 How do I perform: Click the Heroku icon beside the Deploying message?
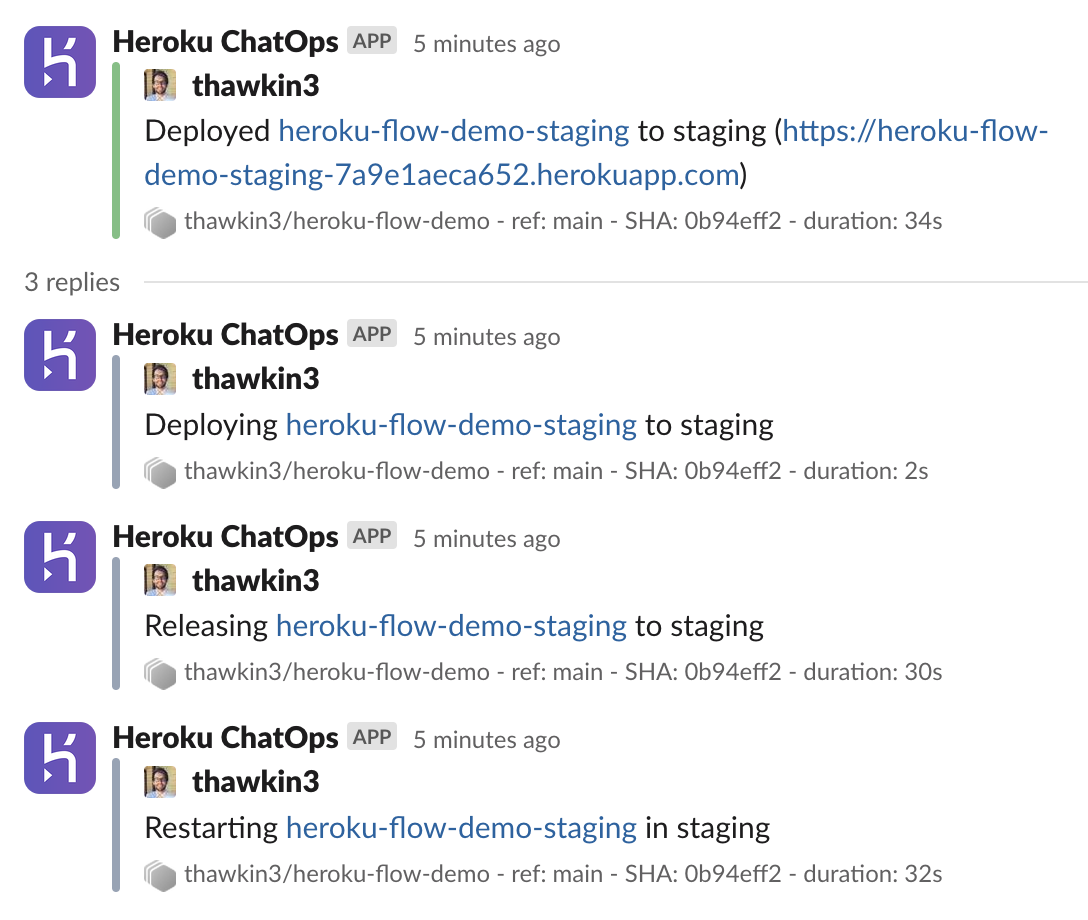coord(58,355)
